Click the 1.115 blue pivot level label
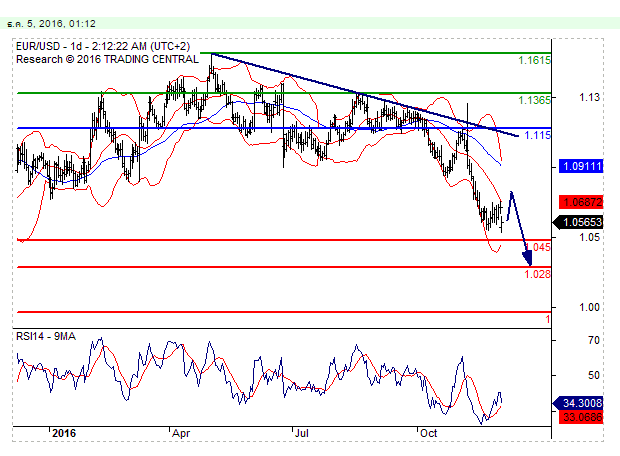The height and width of the screenshot is (456, 620). pyautogui.click(x=537, y=134)
